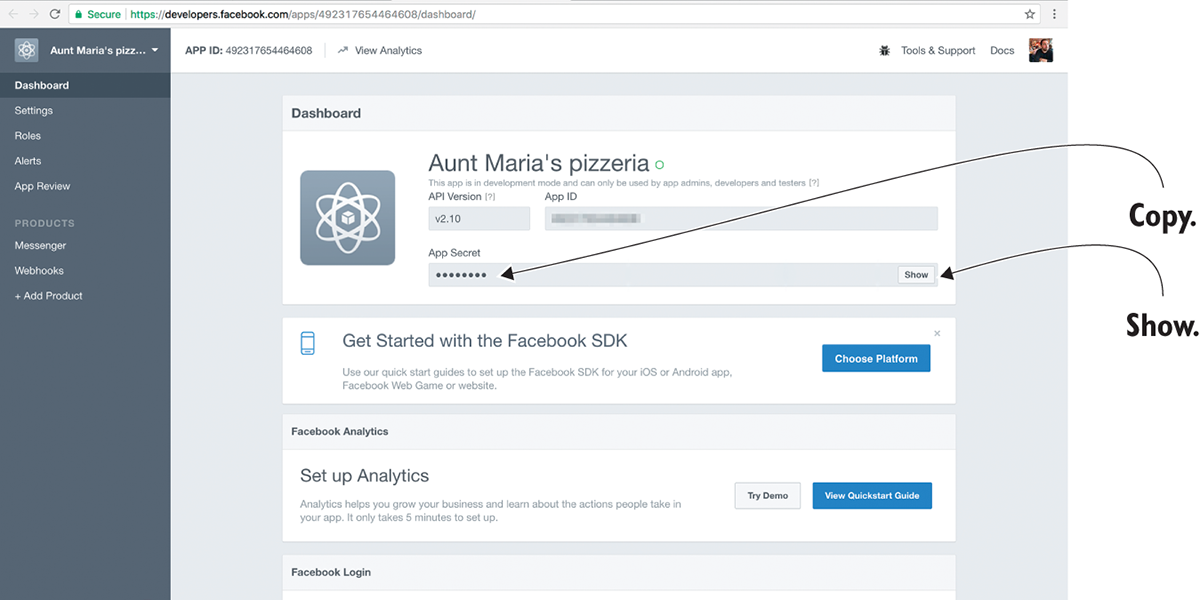Bookmark page with star icon

pyautogui.click(x=1030, y=15)
